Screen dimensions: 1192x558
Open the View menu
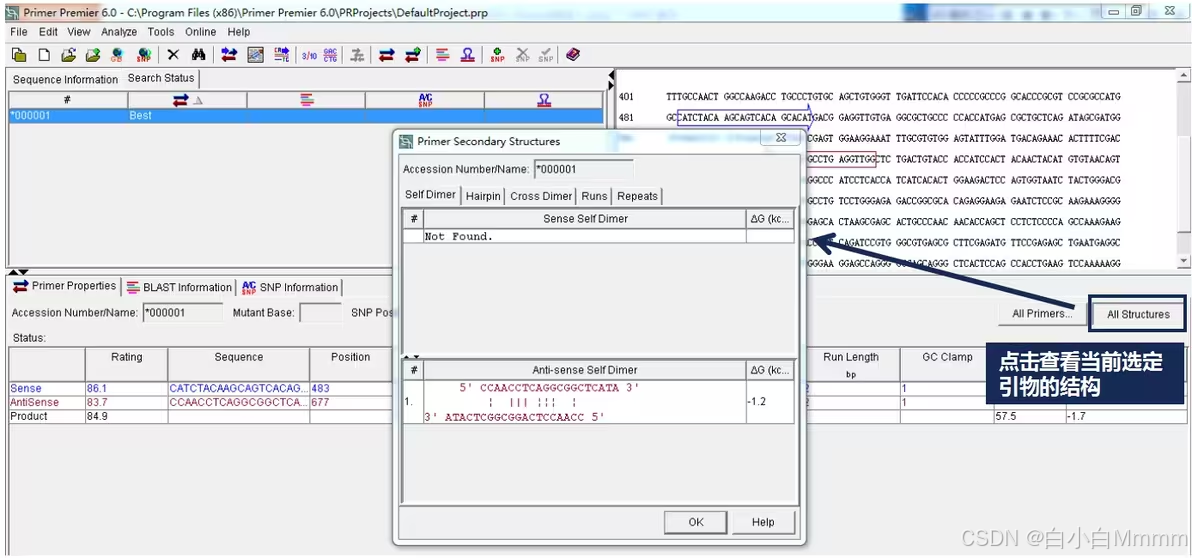coord(79,32)
